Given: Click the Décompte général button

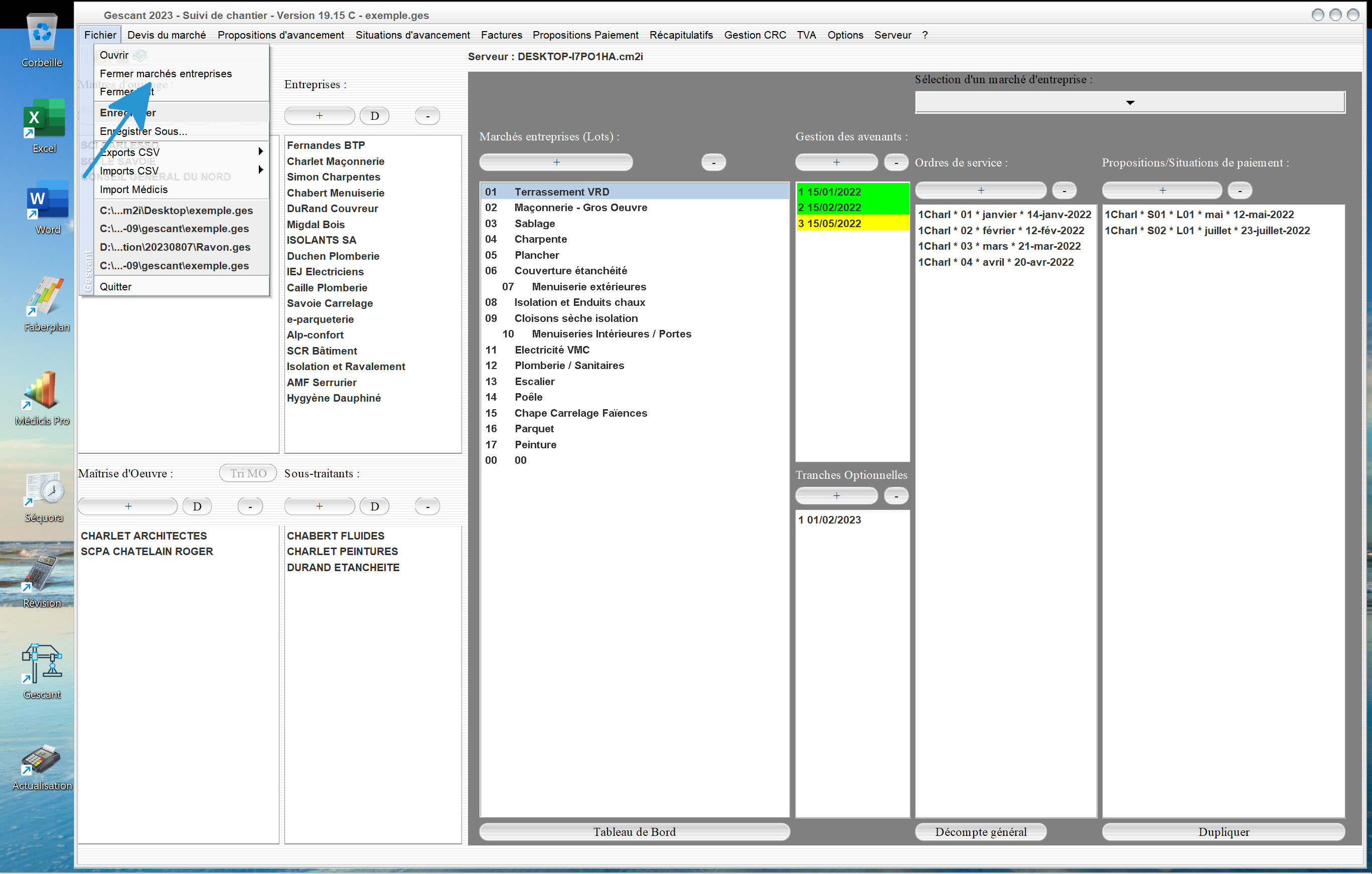Looking at the screenshot, I should point(981,832).
